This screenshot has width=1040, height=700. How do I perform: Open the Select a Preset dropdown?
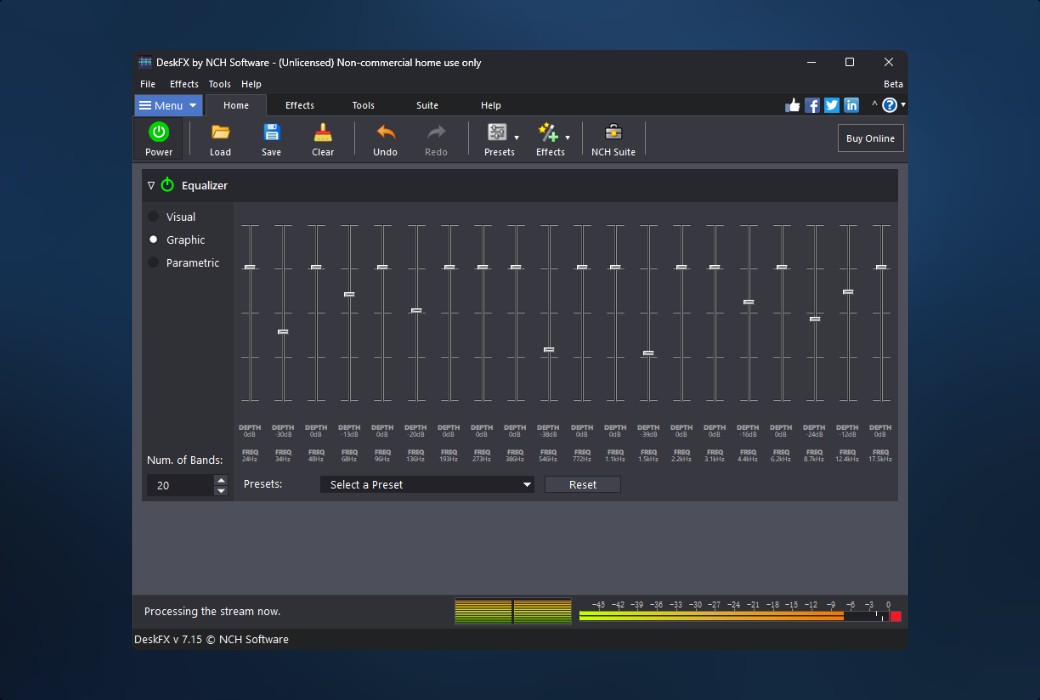point(428,485)
